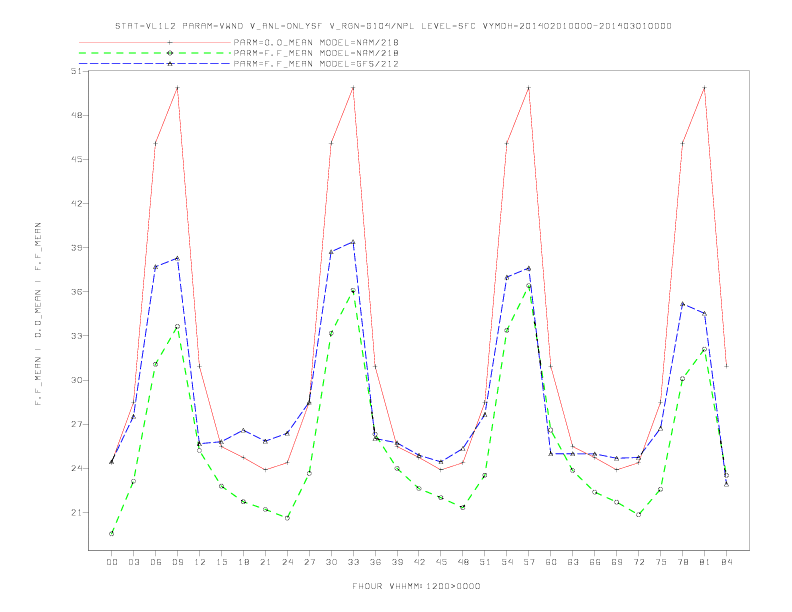Viewport: 792px width, 612px height.
Task: Click x-axis forecast hour label 84
Action: [726, 562]
